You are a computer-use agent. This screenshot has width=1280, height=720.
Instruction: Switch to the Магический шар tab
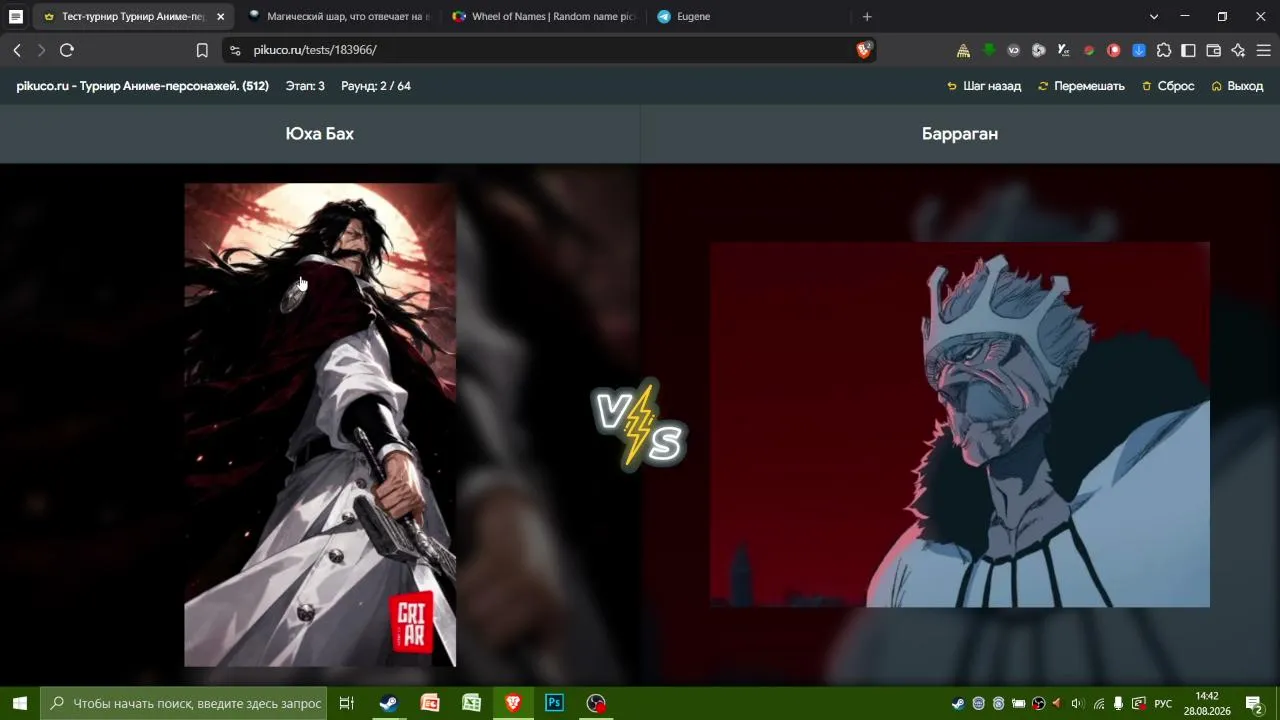click(x=338, y=17)
